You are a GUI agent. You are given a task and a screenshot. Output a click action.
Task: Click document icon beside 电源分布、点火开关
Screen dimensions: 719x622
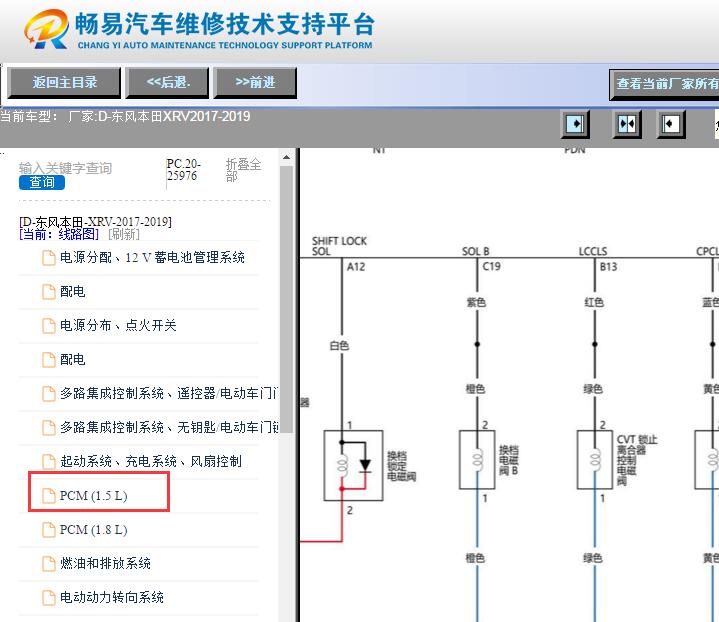[49, 326]
